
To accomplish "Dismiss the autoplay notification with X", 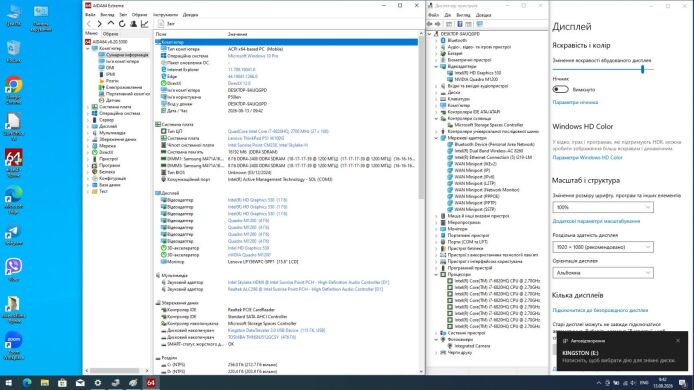I will coord(678,340).
